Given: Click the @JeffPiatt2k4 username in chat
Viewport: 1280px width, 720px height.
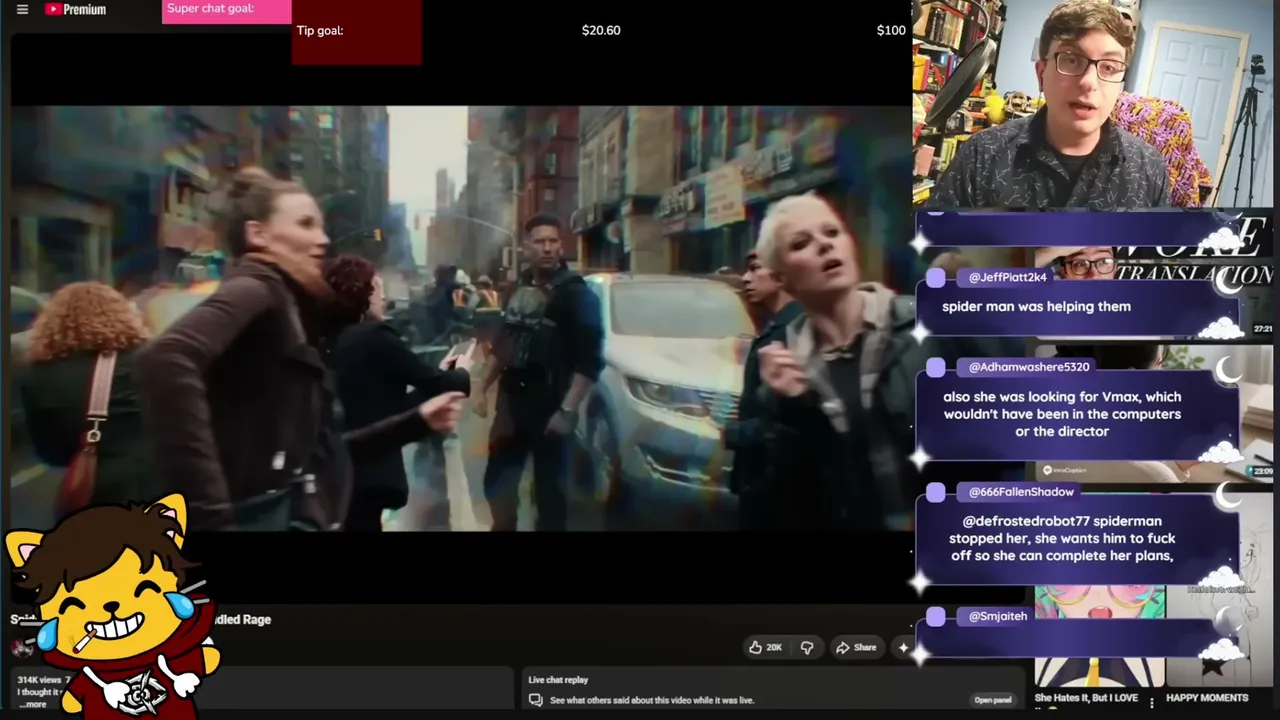Looking at the screenshot, I should pyautogui.click(x=1008, y=277).
